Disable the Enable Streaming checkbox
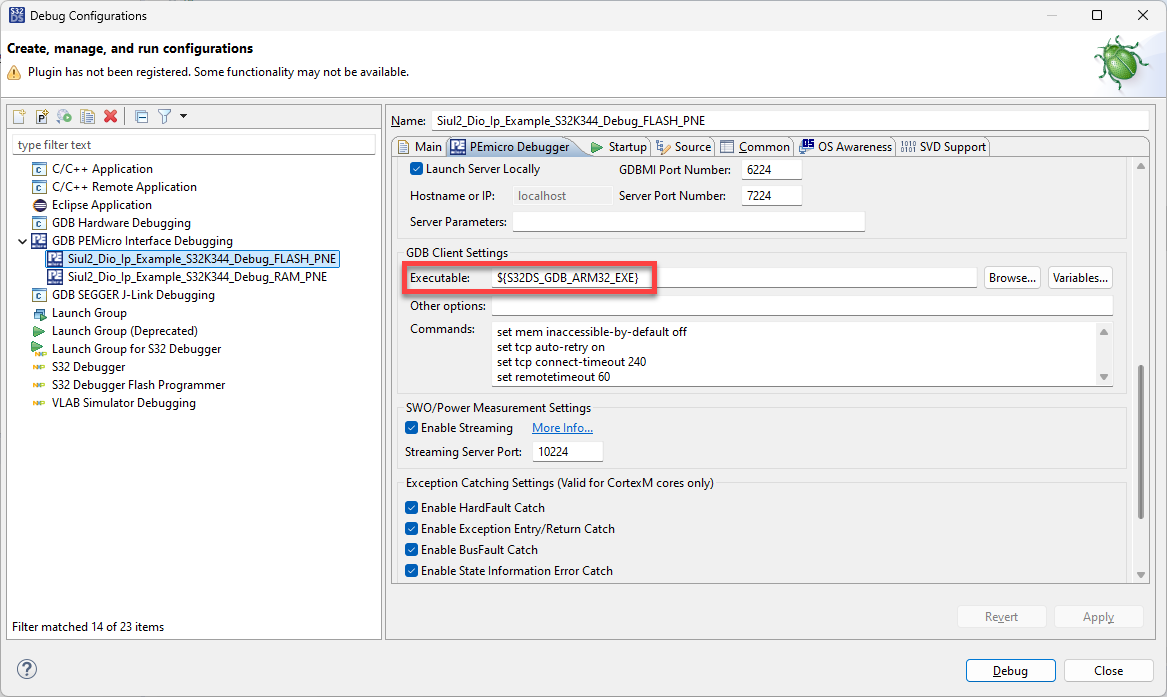 pos(412,428)
